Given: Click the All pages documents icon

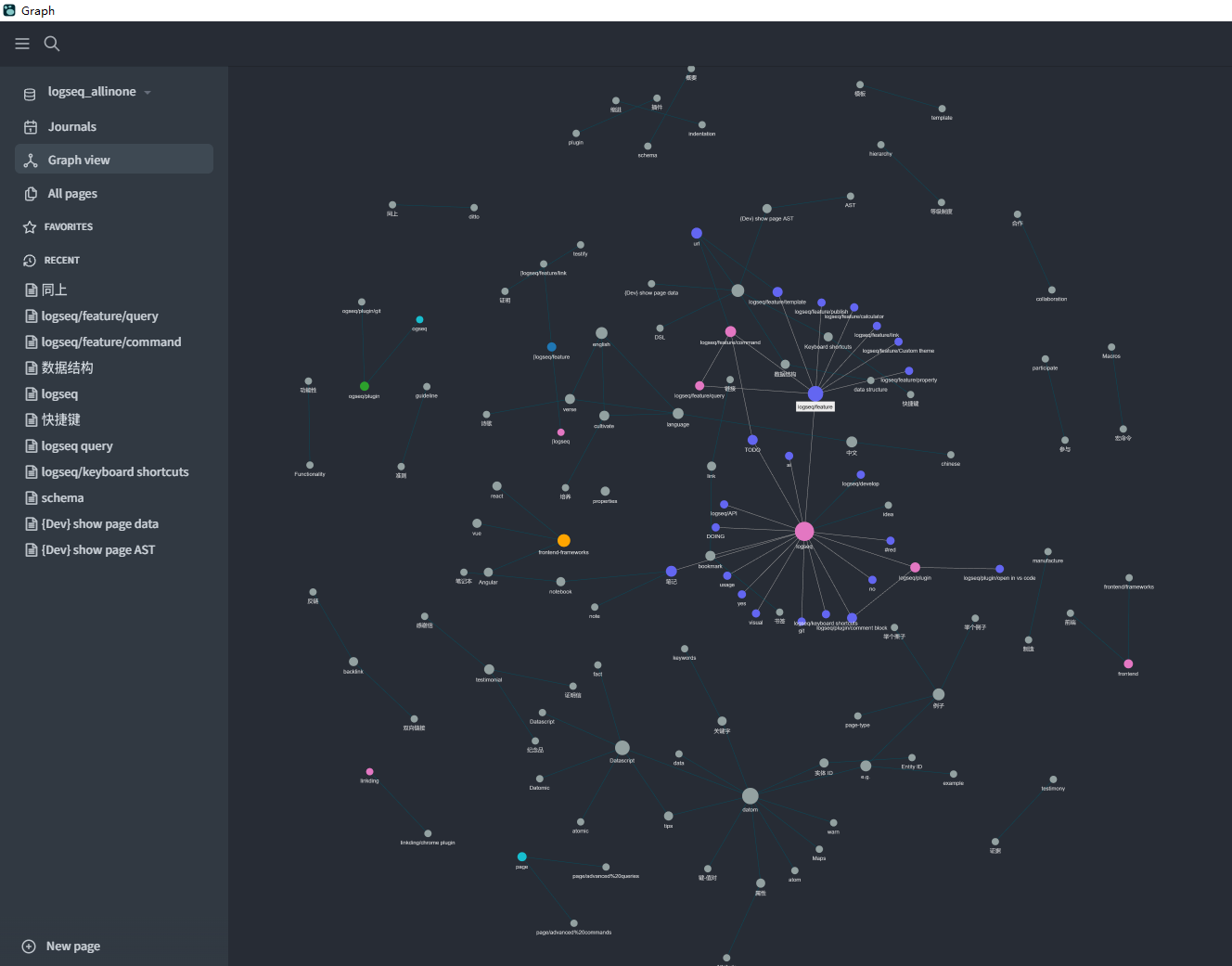Looking at the screenshot, I should (31, 194).
